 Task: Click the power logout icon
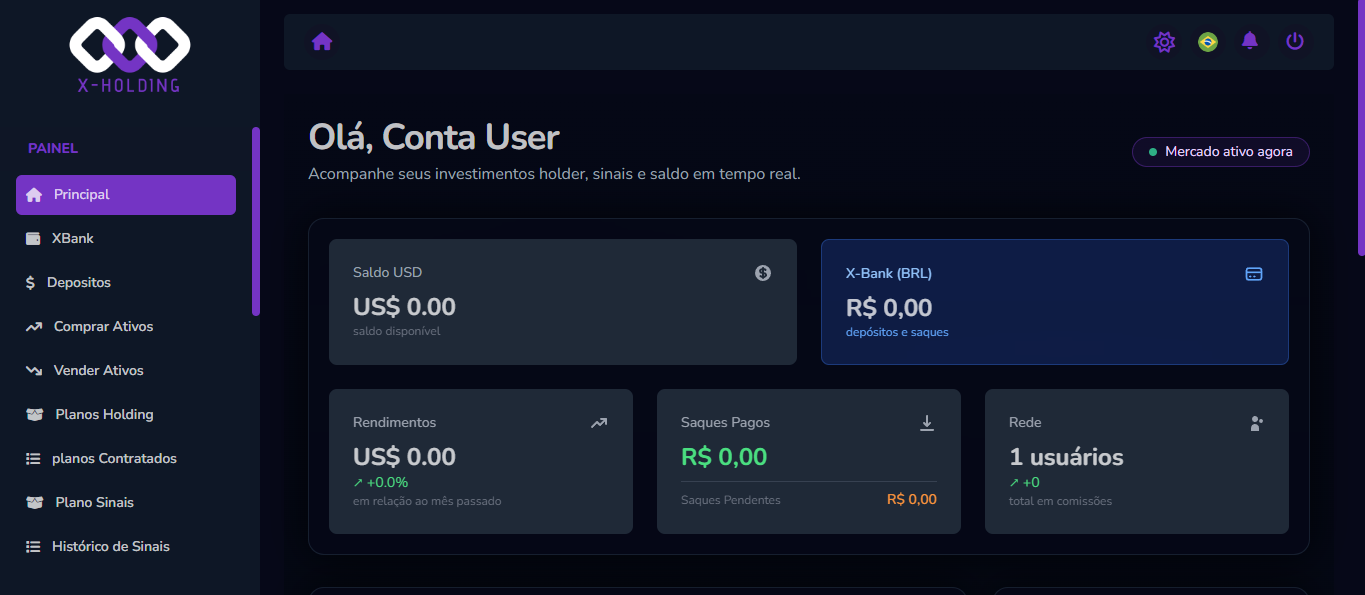1294,41
